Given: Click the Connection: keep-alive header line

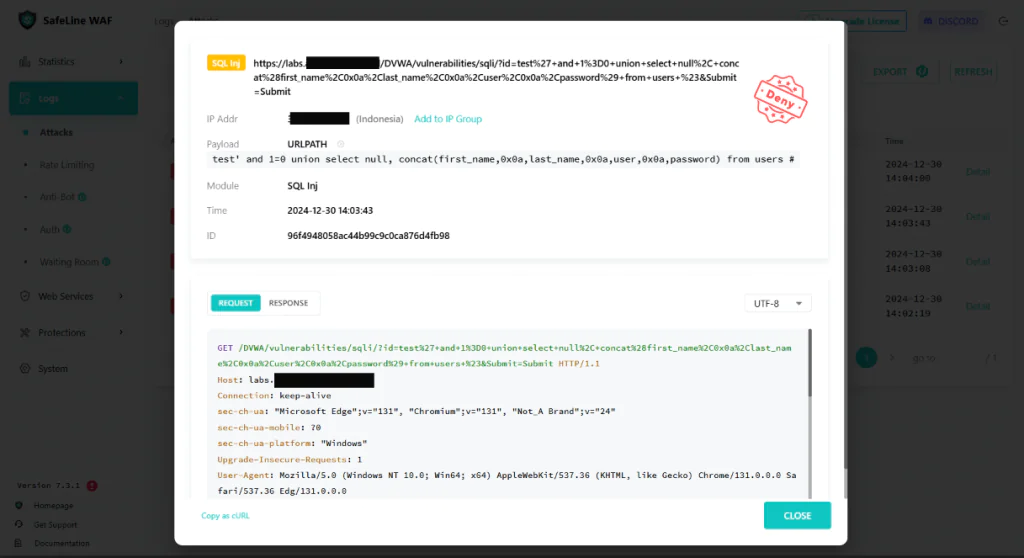Looking at the screenshot, I should click(x=274, y=395).
